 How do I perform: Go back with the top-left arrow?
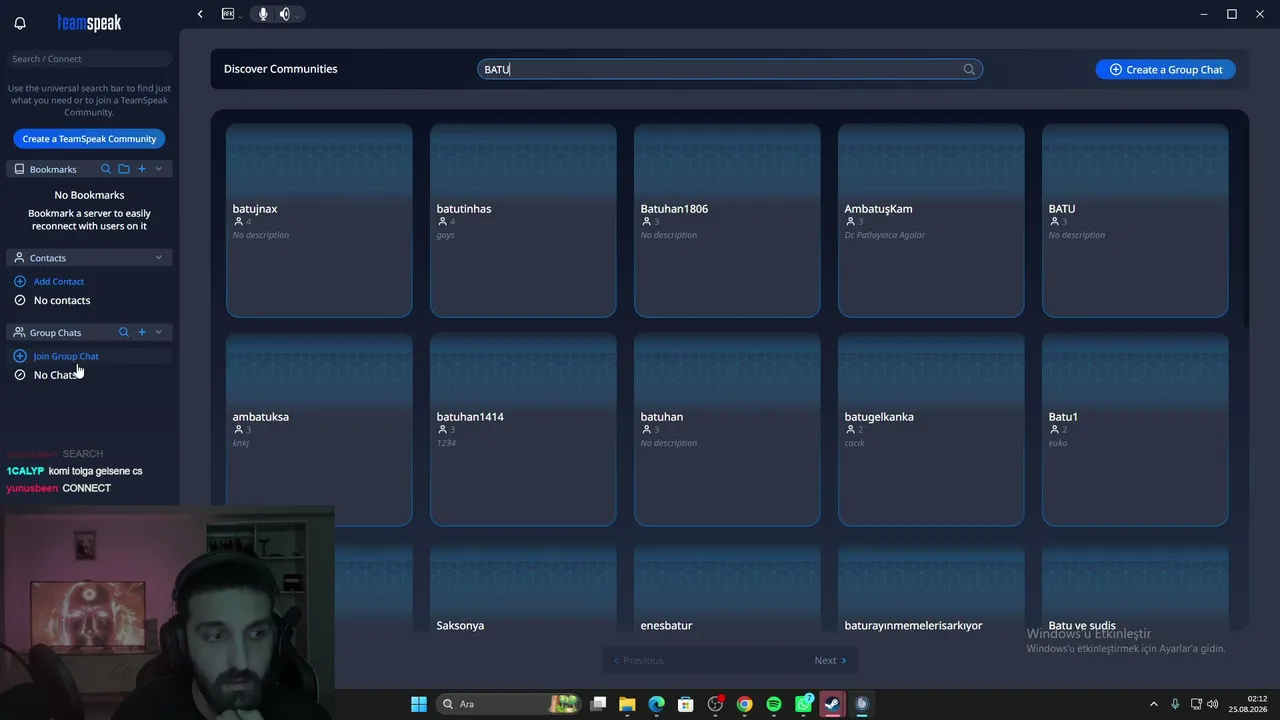point(200,14)
